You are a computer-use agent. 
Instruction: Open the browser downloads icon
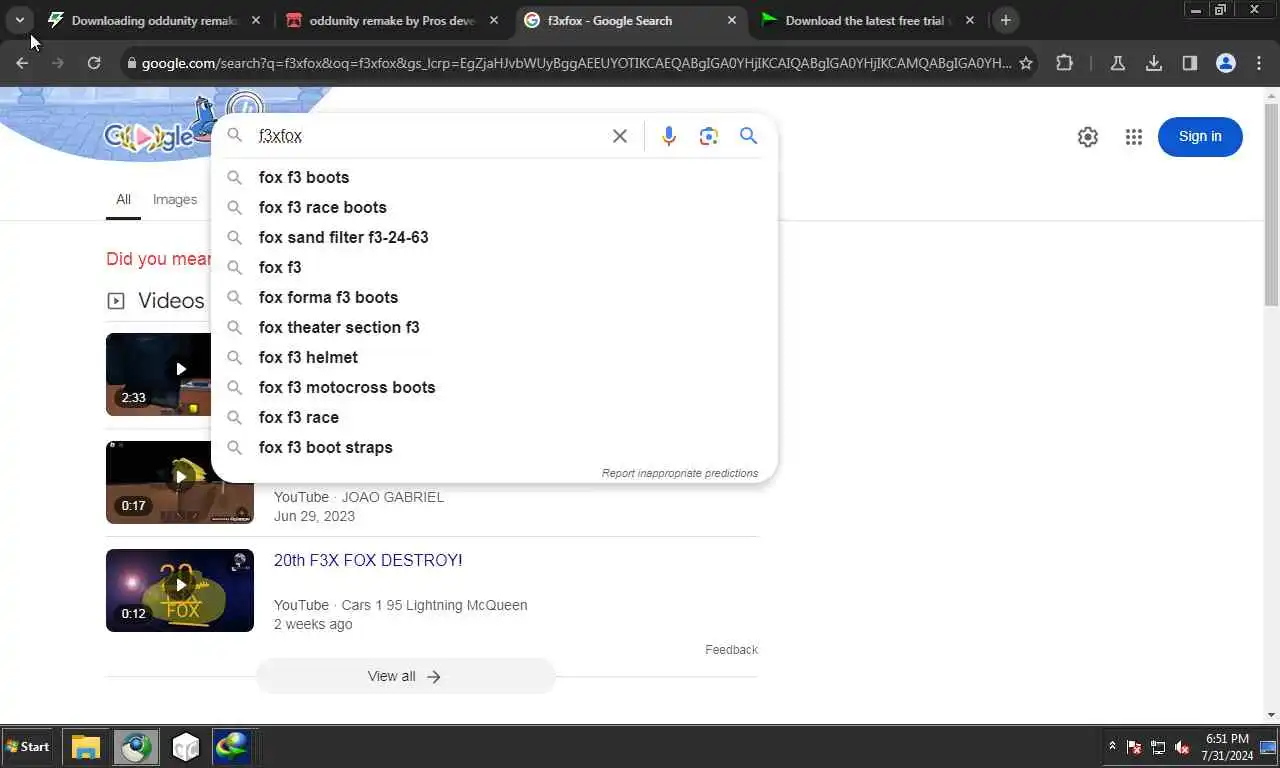click(1154, 63)
